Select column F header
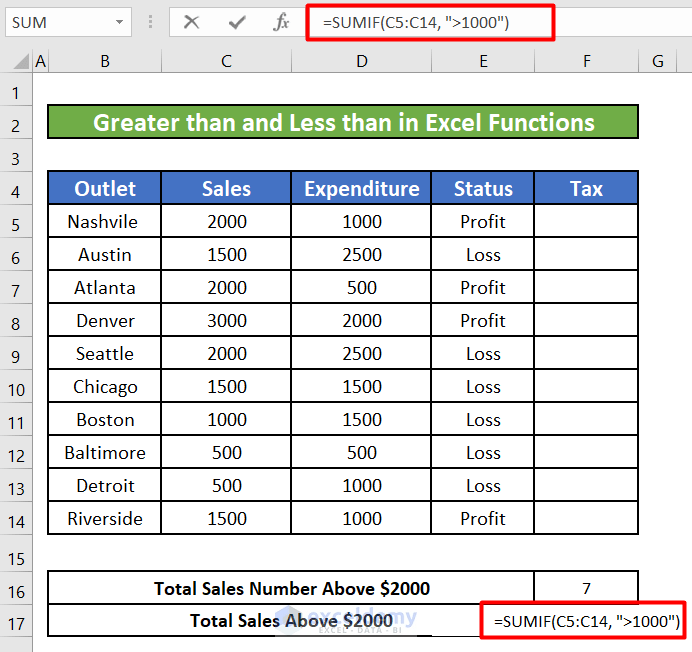 [x=587, y=61]
